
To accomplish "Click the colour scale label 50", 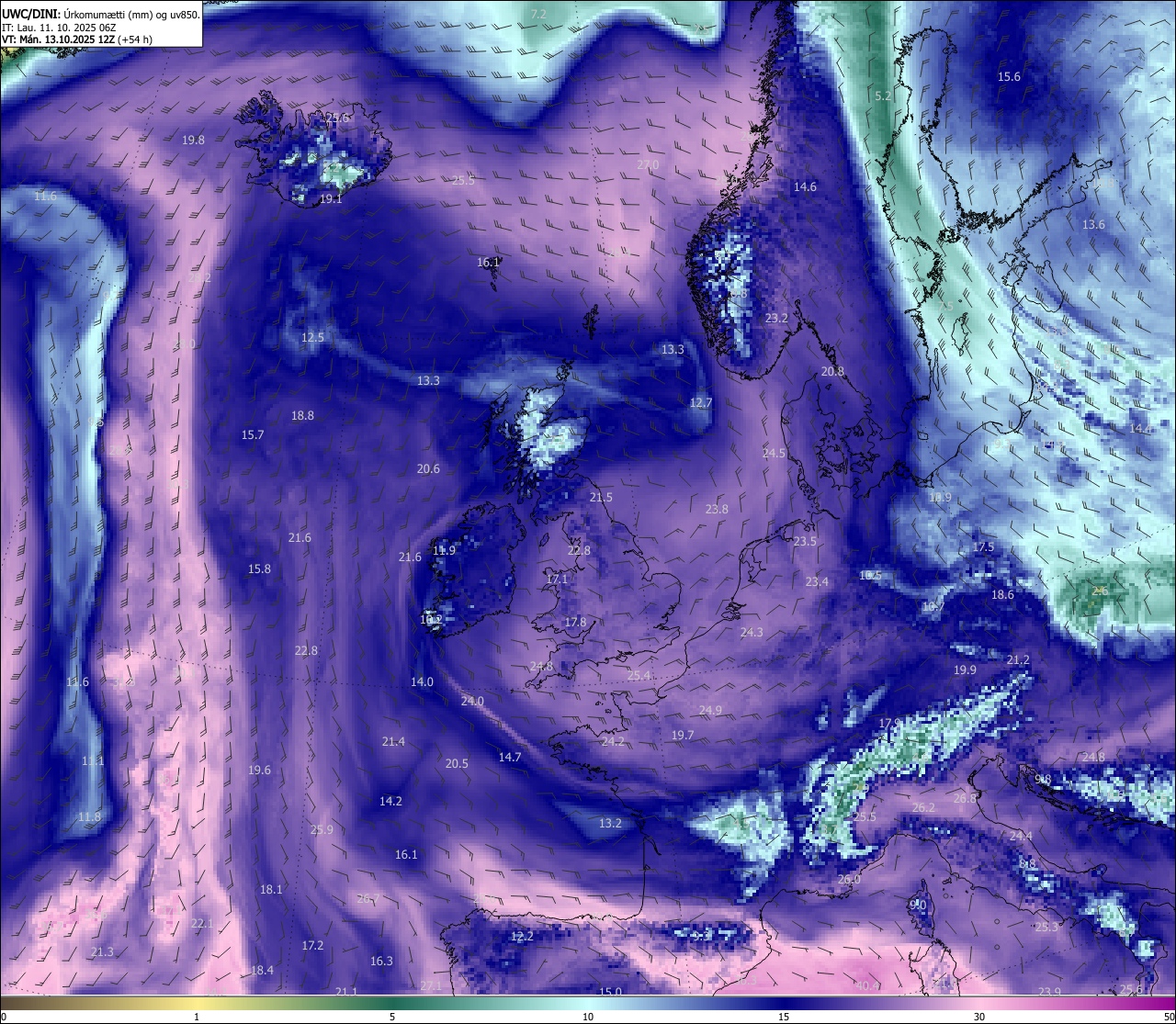I will [1168, 1017].
